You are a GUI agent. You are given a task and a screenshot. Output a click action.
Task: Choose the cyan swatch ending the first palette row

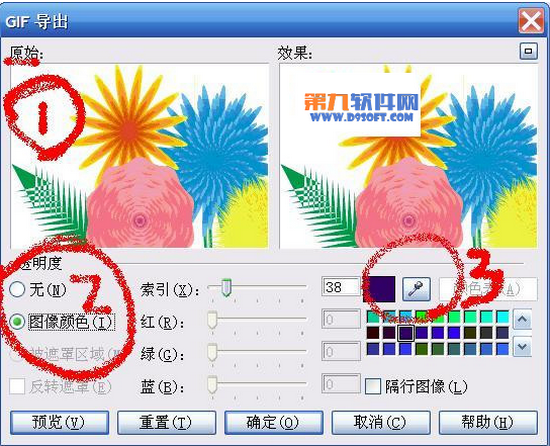point(503,317)
